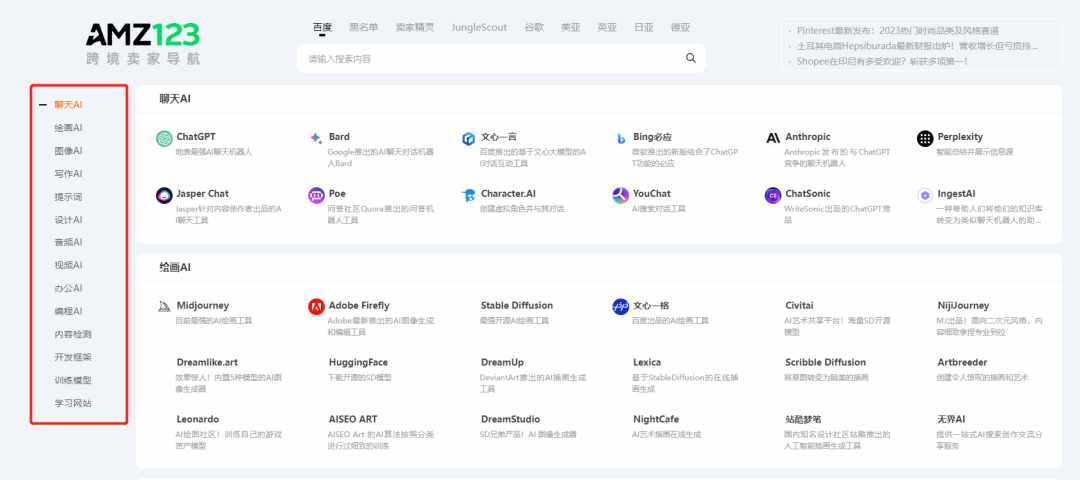
Task: Select the 百度 search tab
Action: click(x=322, y=28)
